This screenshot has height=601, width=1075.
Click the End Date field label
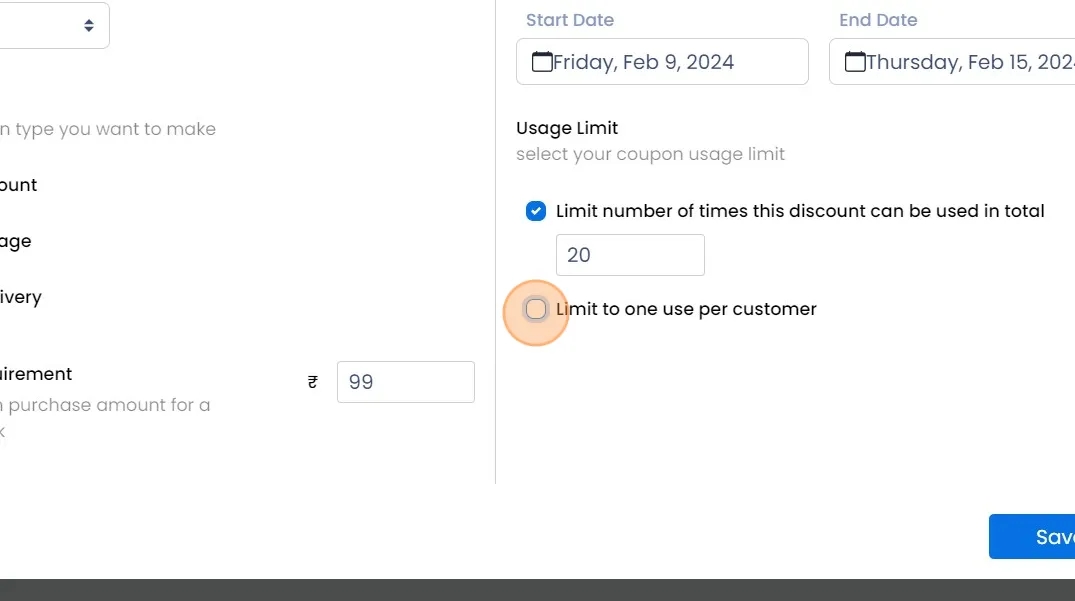(878, 20)
